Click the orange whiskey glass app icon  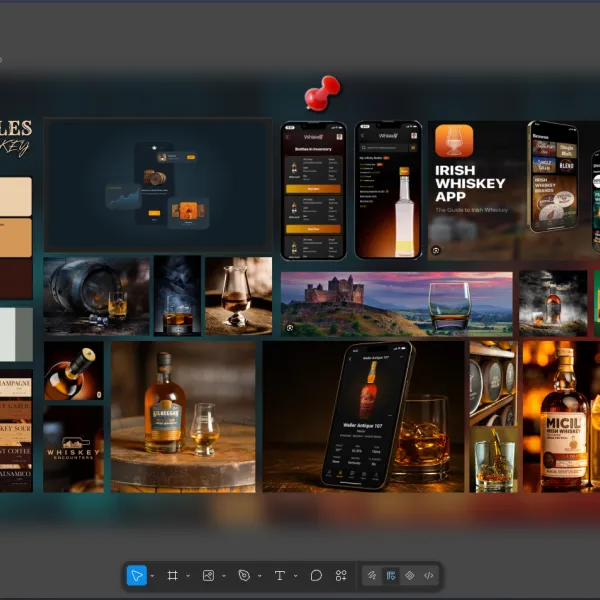454,141
